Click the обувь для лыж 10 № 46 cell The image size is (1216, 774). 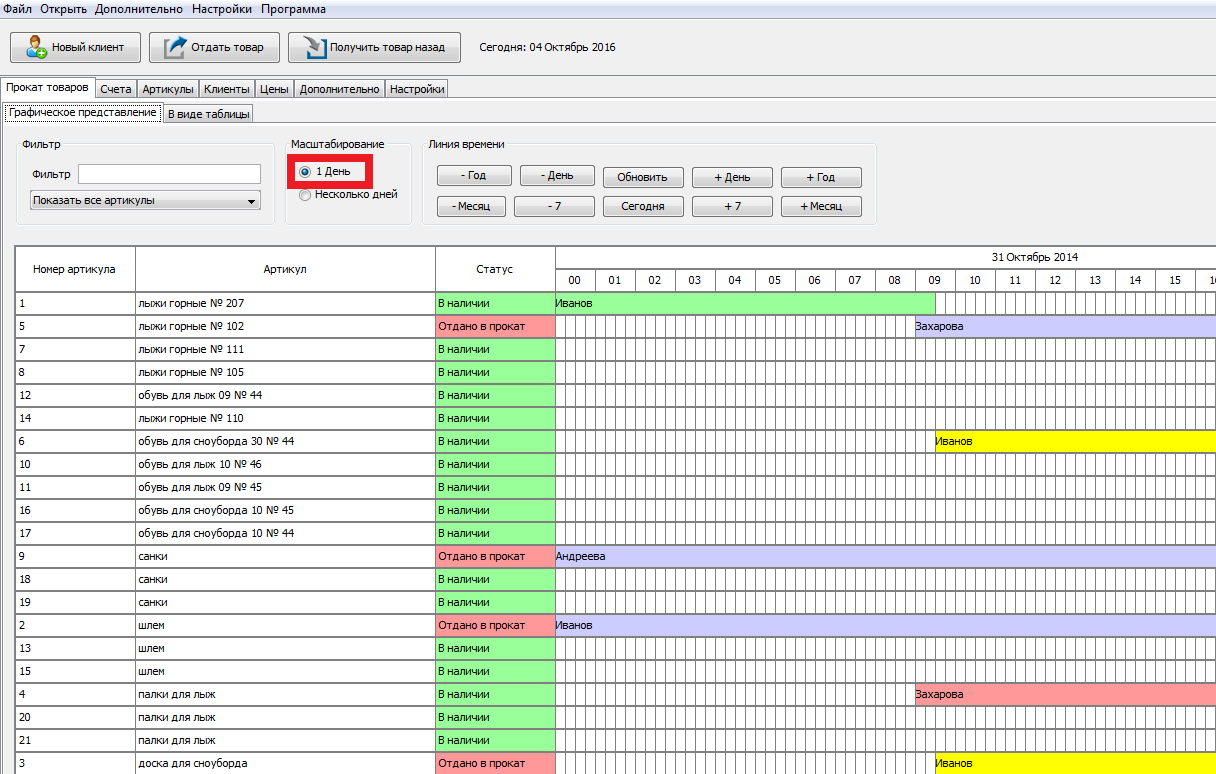point(285,464)
